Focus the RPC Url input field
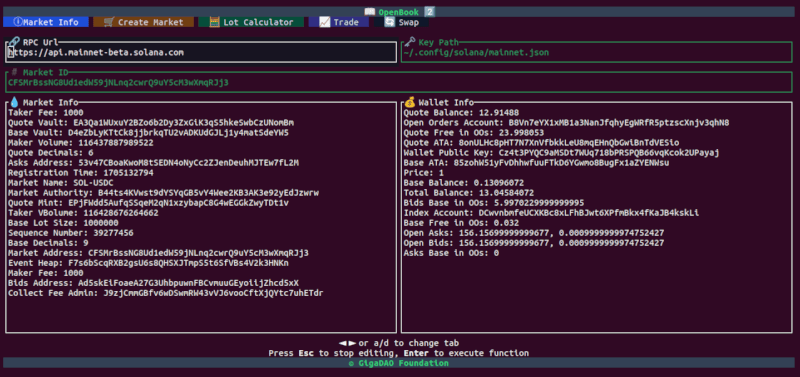800x377 pixels. coord(201,53)
